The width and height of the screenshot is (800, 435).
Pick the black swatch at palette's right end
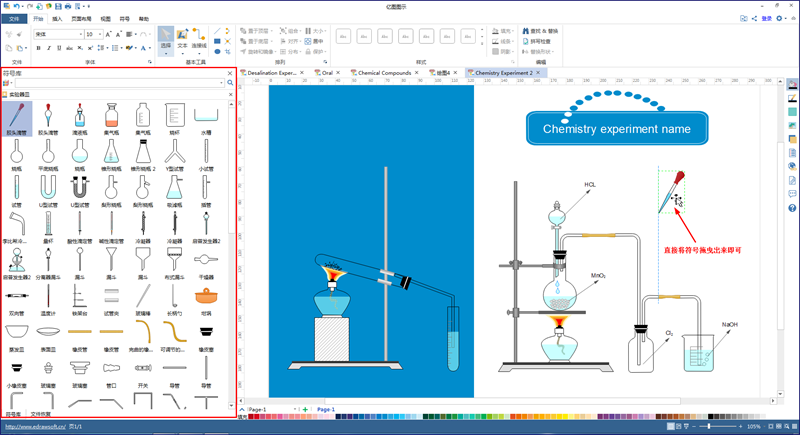point(712,417)
